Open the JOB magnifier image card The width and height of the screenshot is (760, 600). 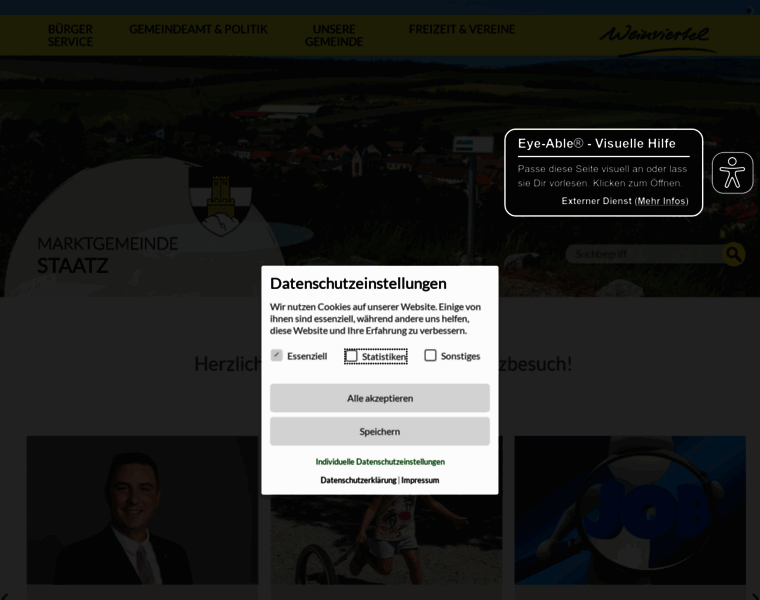coord(630,510)
